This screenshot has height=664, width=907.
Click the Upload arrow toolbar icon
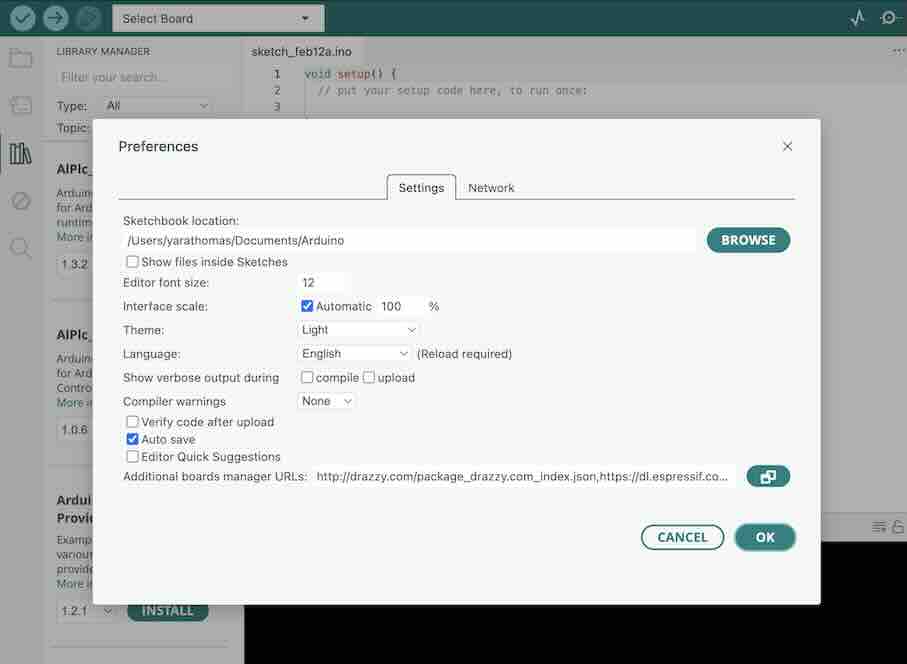tap(56, 19)
